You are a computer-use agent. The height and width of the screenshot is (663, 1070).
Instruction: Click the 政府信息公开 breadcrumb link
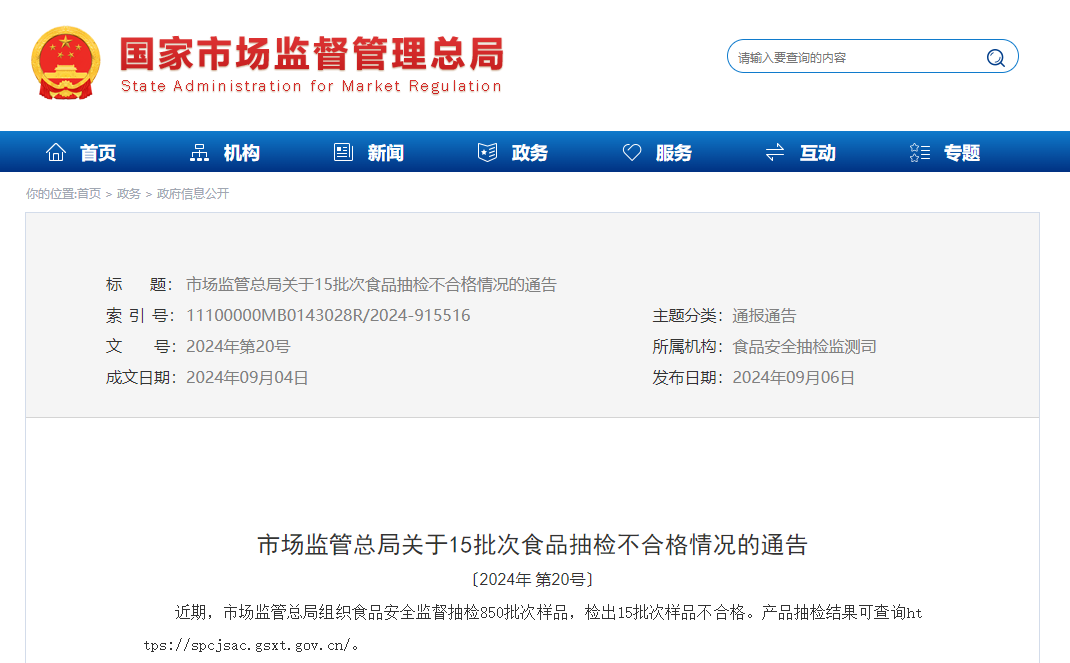(193, 194)
